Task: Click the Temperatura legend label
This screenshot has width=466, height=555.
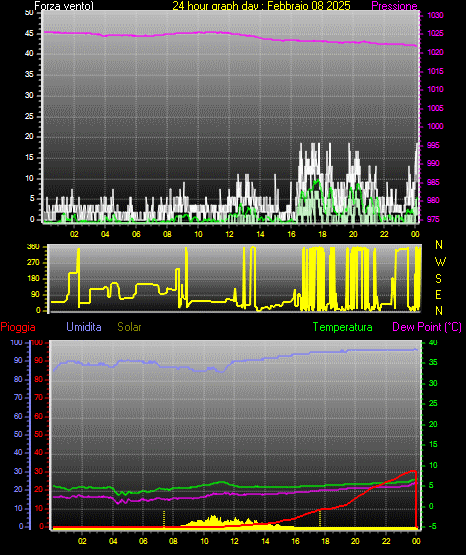Action: [x=343, y=327]
